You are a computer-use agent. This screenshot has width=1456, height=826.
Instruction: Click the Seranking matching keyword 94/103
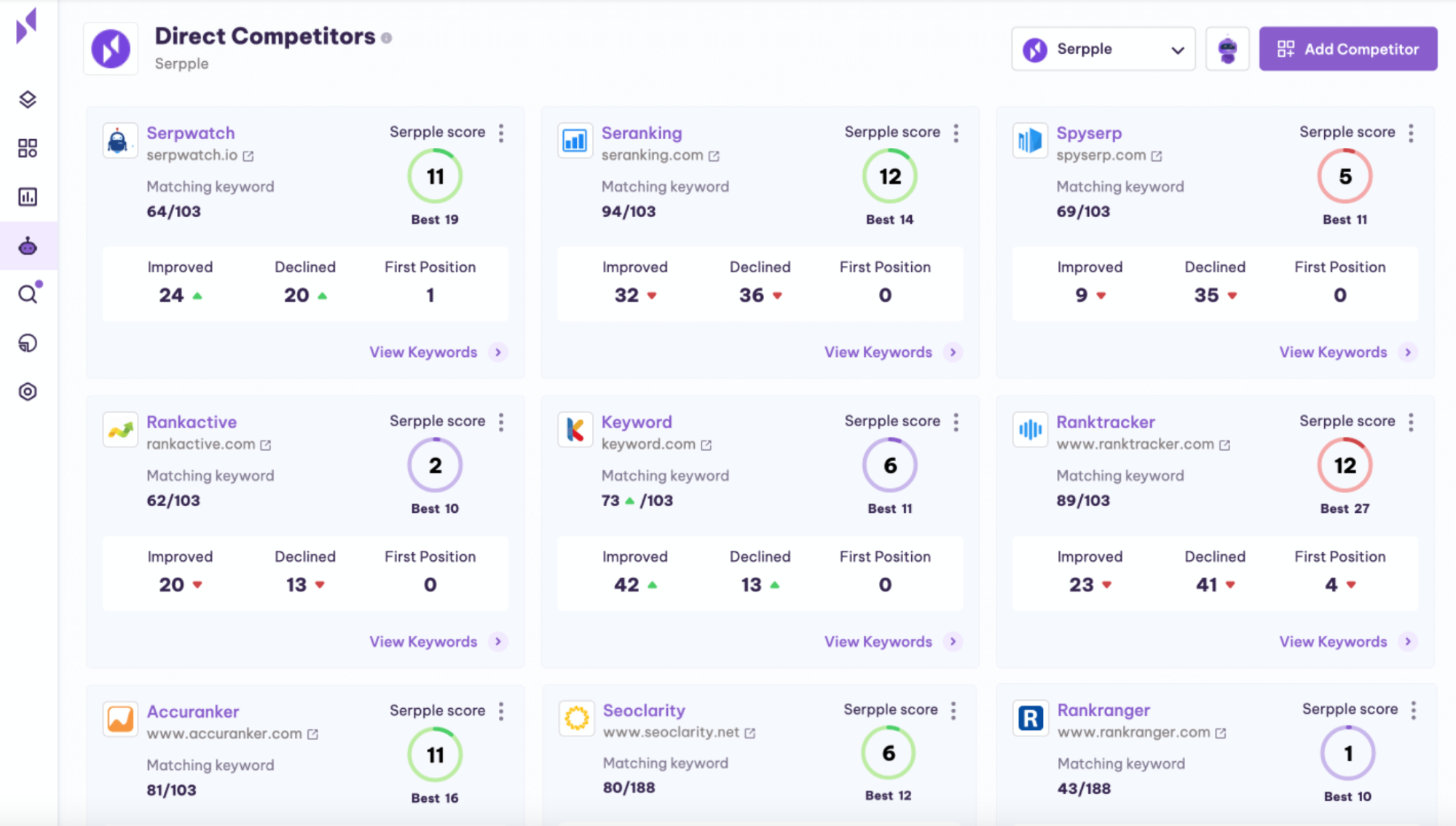[x=629, y=211]
